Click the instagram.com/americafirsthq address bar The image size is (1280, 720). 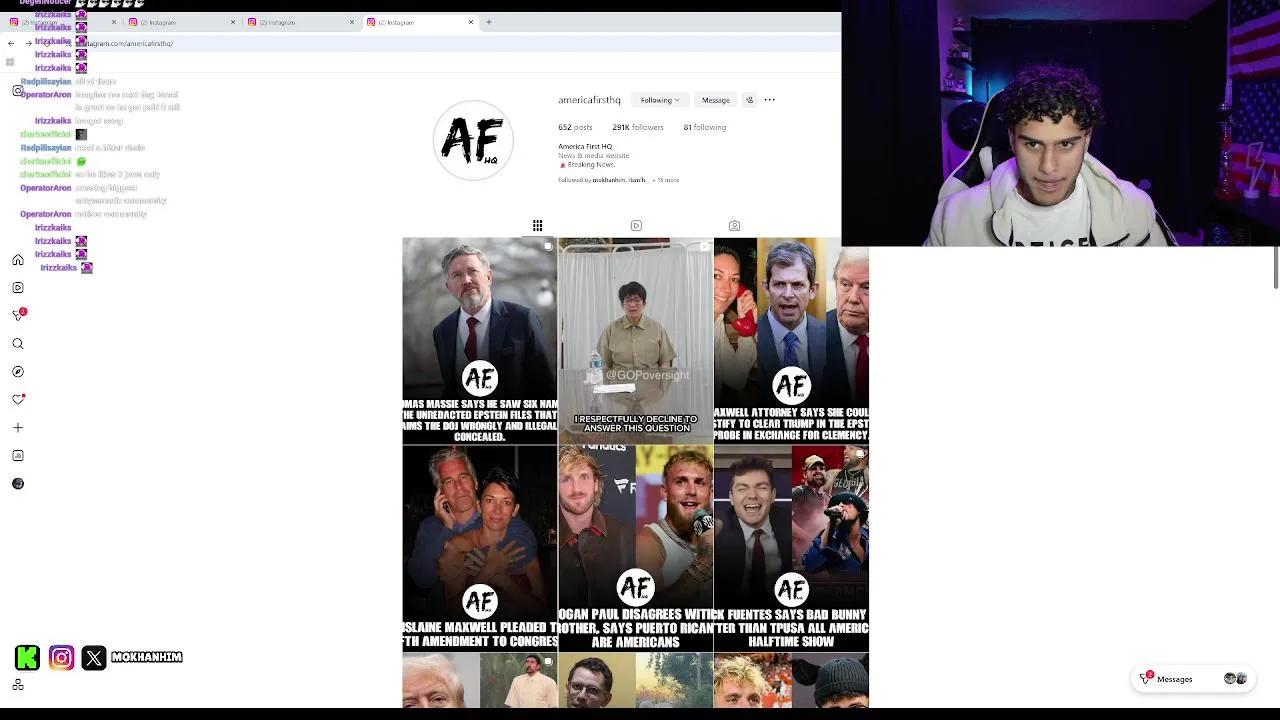[440, 43]
